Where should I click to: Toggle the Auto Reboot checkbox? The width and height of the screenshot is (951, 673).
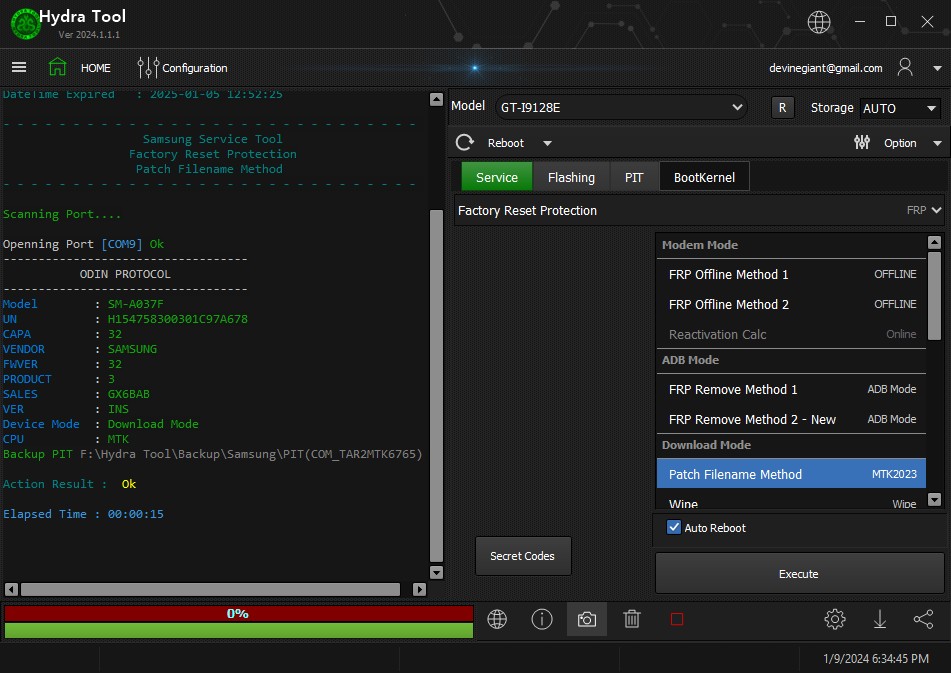[674, 527]
